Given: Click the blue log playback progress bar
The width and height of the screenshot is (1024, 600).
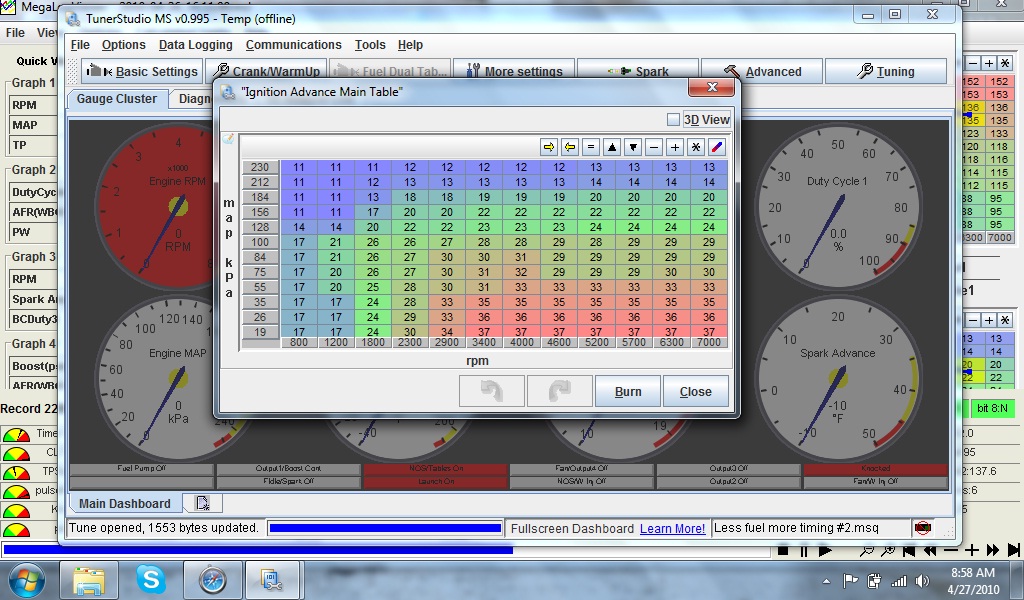Looking at the screenshot, I should 258,549.
